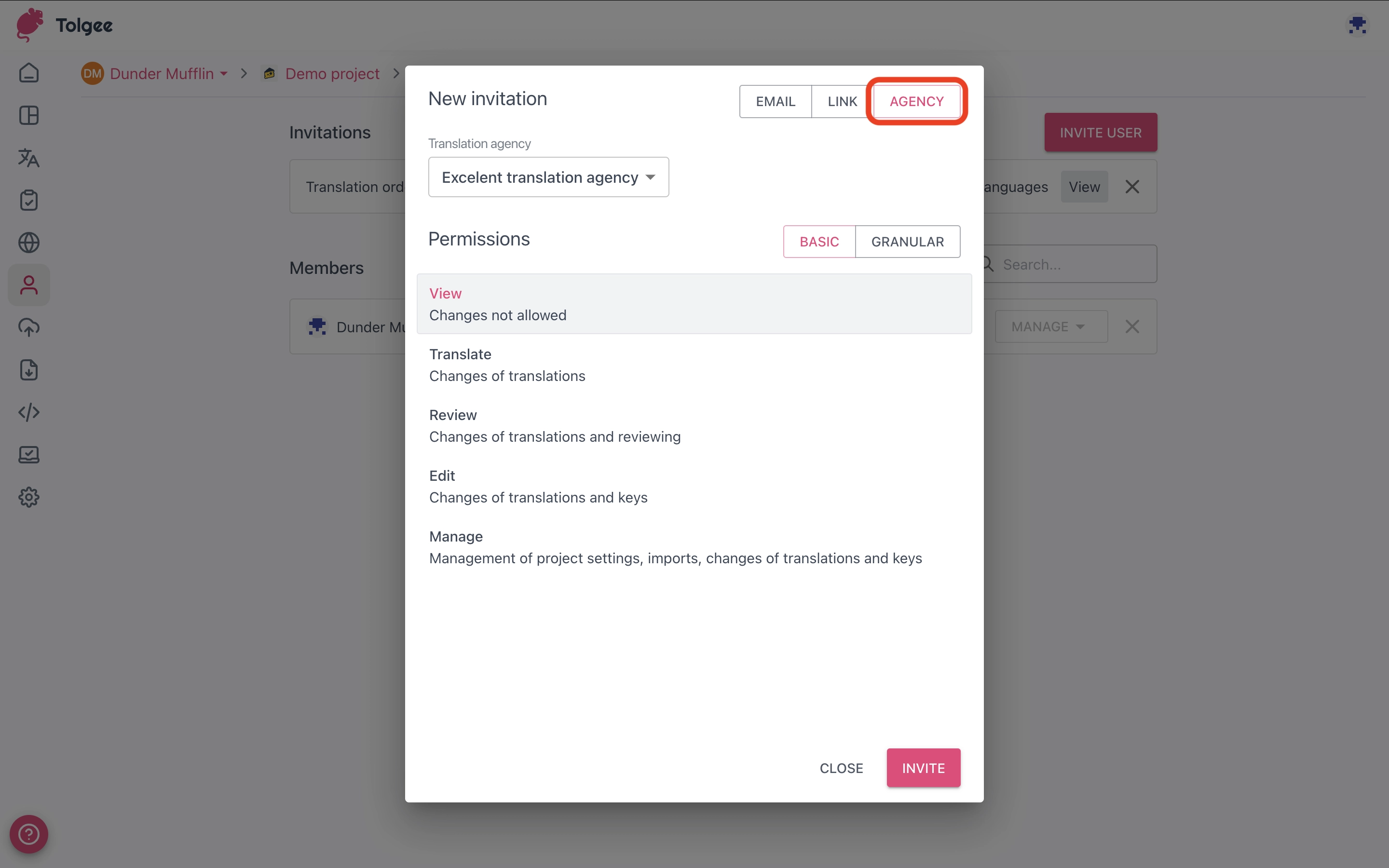Click the settings gear icon
The height and width of the screenshot is (868, 1389).
click(28, 497)
